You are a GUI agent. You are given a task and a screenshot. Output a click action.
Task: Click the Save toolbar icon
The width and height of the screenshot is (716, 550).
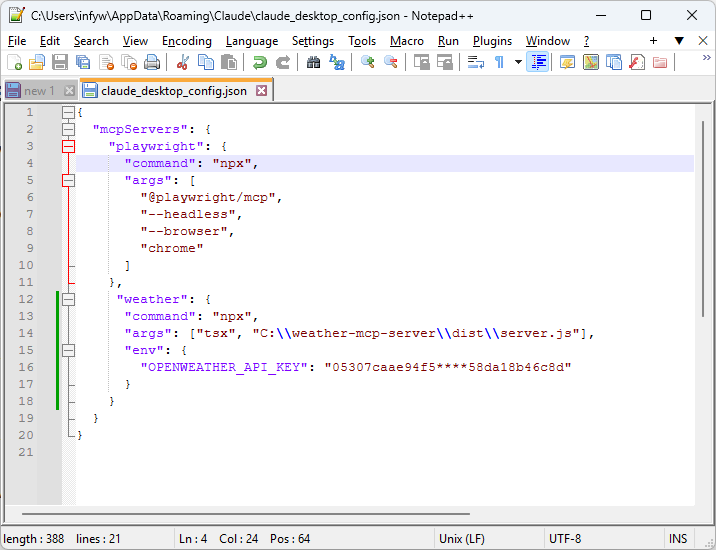(x=60, y=62)
